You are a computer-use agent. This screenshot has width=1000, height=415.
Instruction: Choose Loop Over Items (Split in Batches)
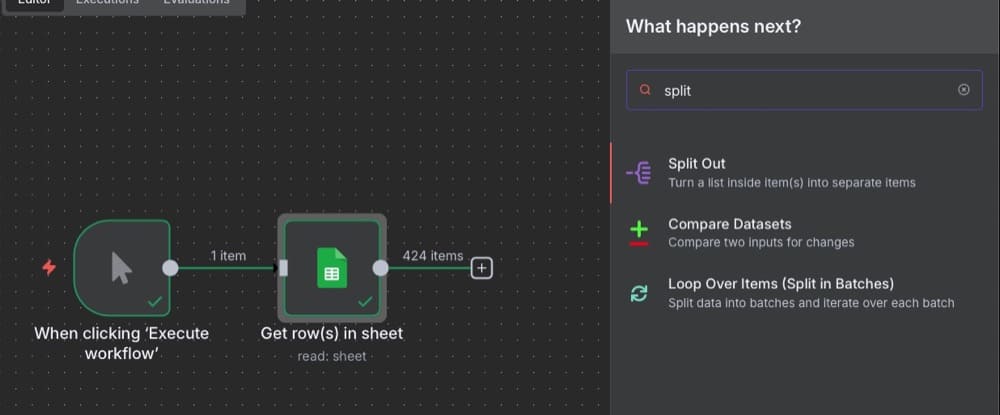pyautogui.click(x=780, y=284)
